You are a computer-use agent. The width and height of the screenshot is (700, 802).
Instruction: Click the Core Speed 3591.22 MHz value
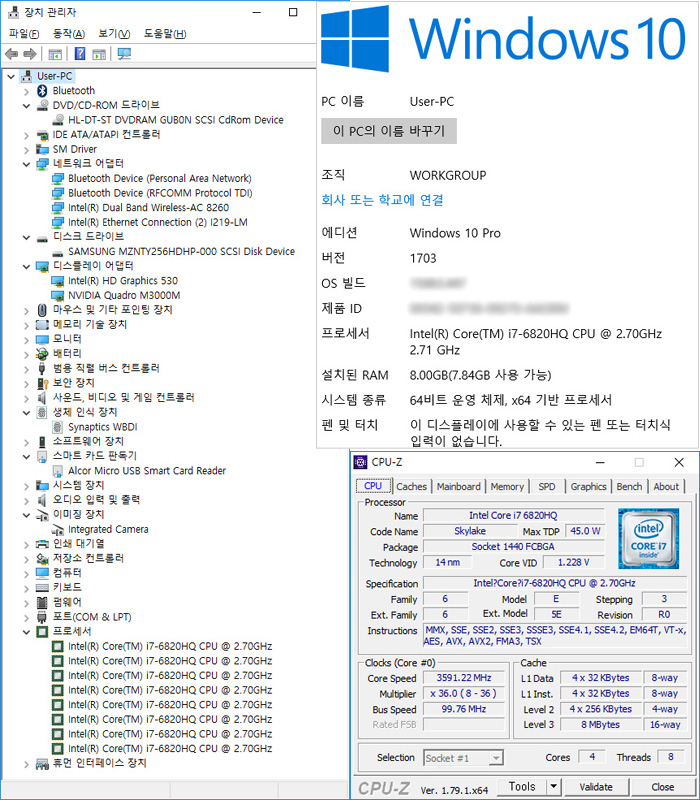(x=464, y=678)
